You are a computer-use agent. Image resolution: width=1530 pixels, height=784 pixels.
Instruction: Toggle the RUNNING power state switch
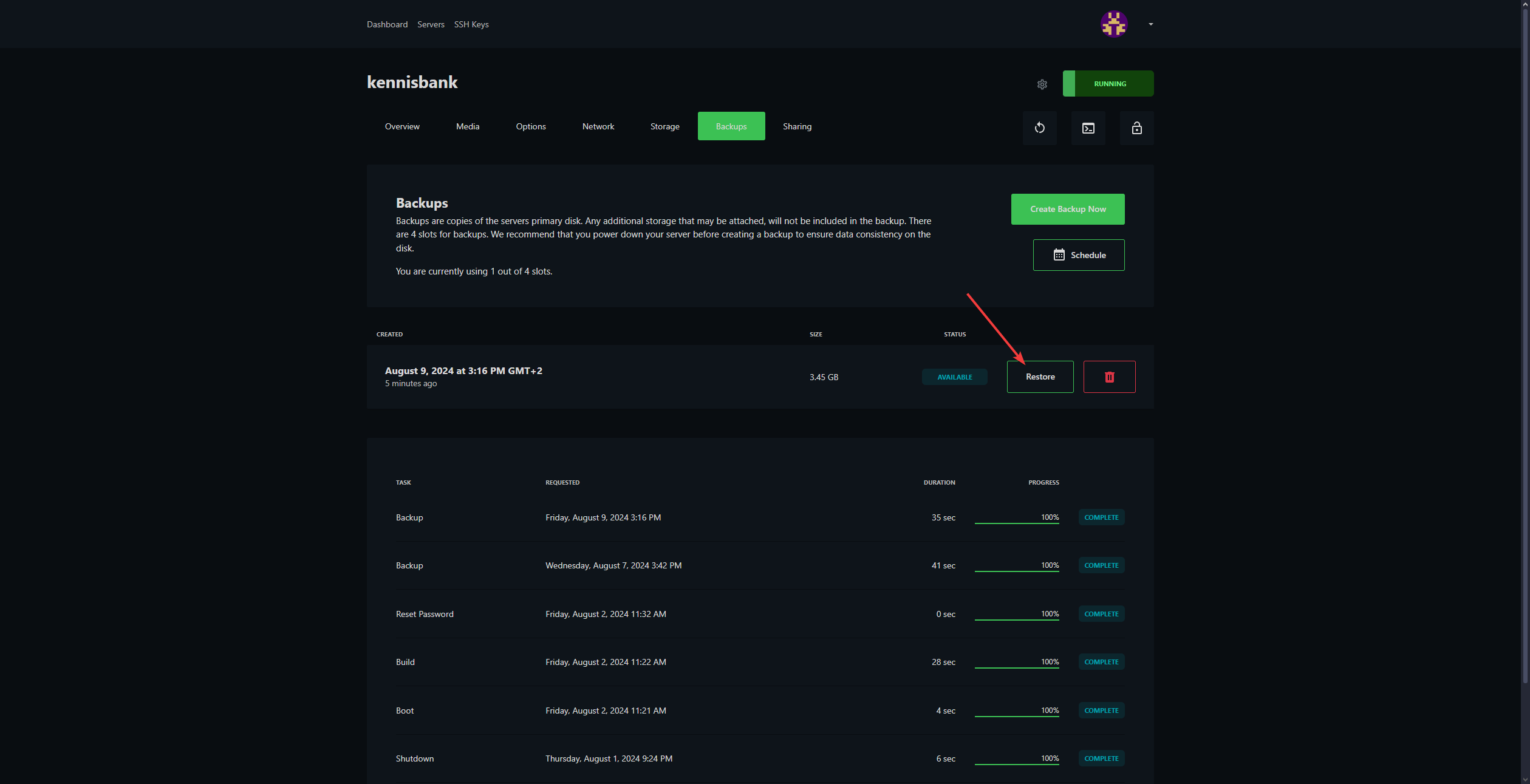tap(1108, 84)
